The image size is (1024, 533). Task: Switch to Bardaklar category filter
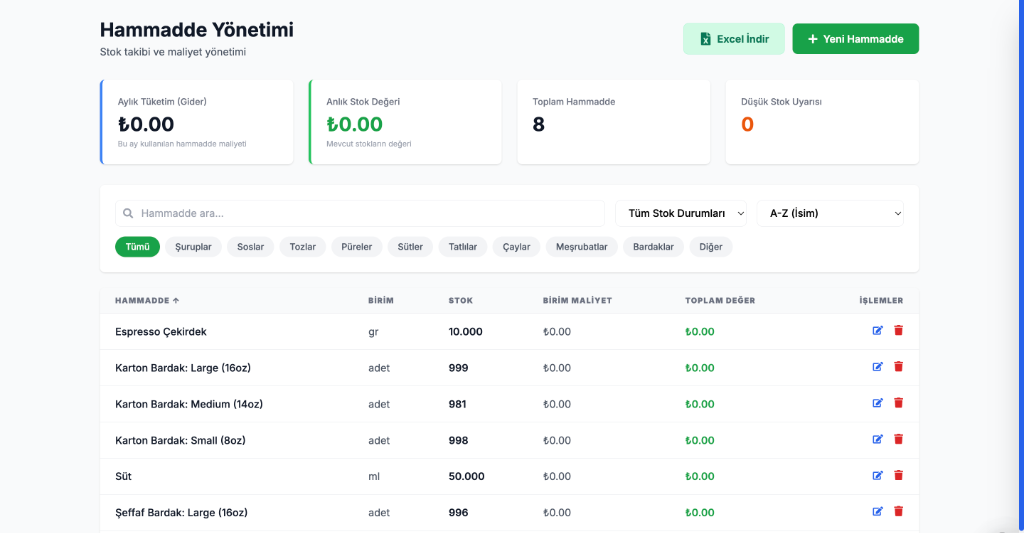(x=653, y=247)
